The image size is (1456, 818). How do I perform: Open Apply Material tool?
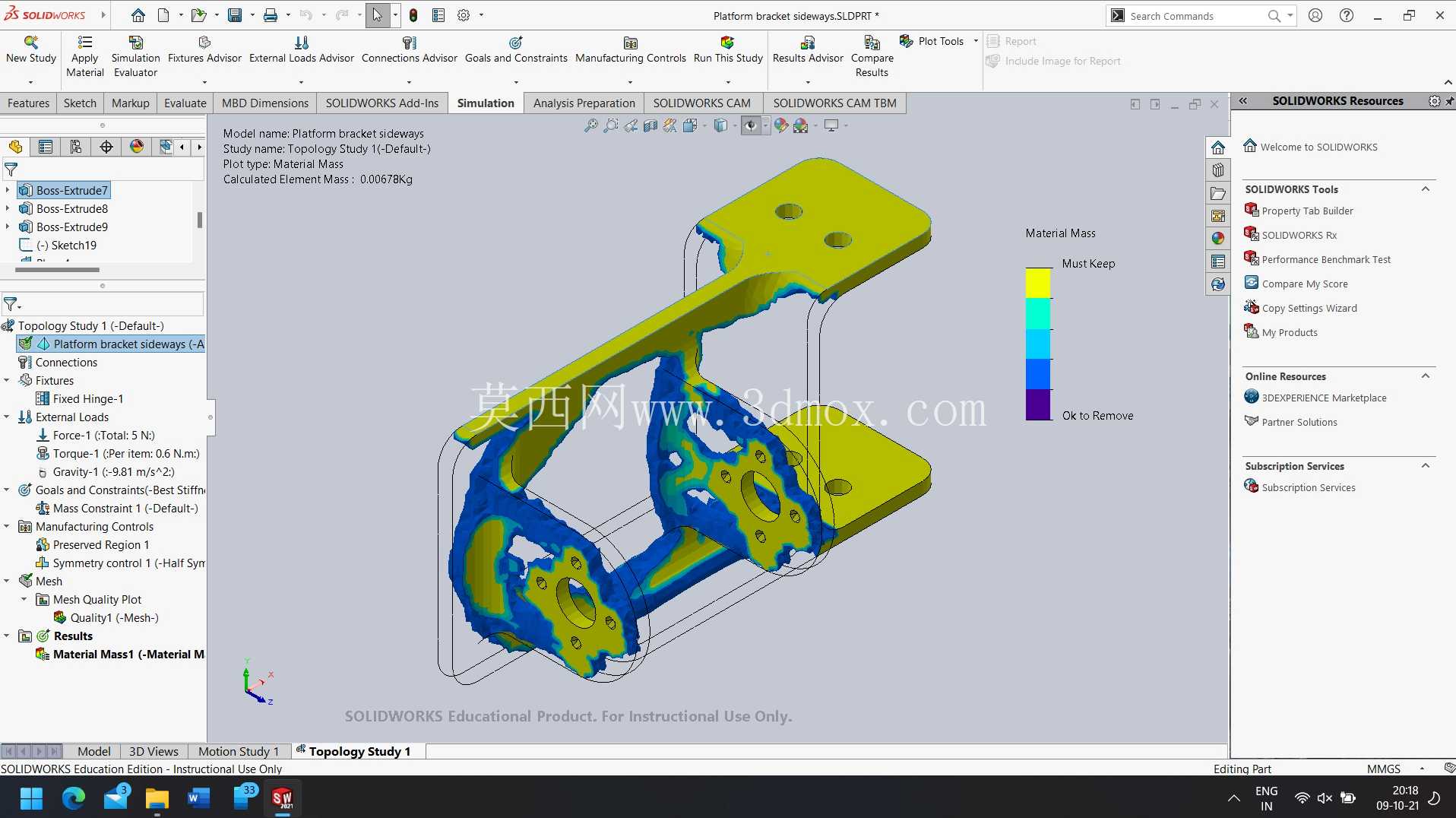[x=85, y=56]
